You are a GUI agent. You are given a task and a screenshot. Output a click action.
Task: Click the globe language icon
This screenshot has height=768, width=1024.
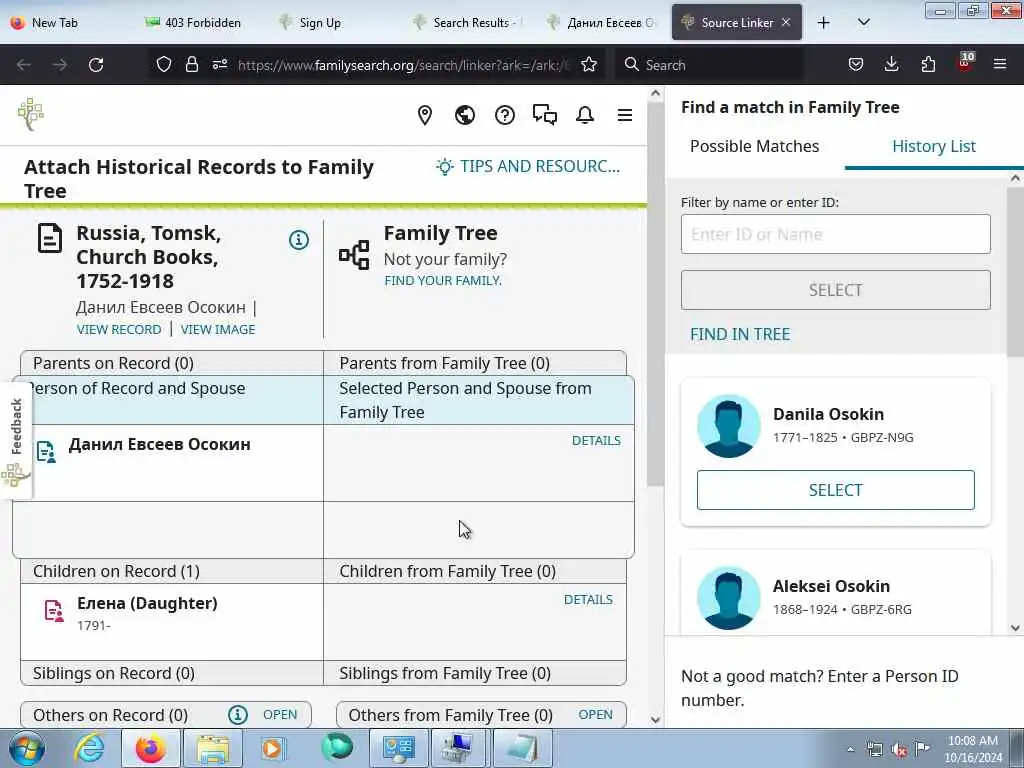pos(464,116)
